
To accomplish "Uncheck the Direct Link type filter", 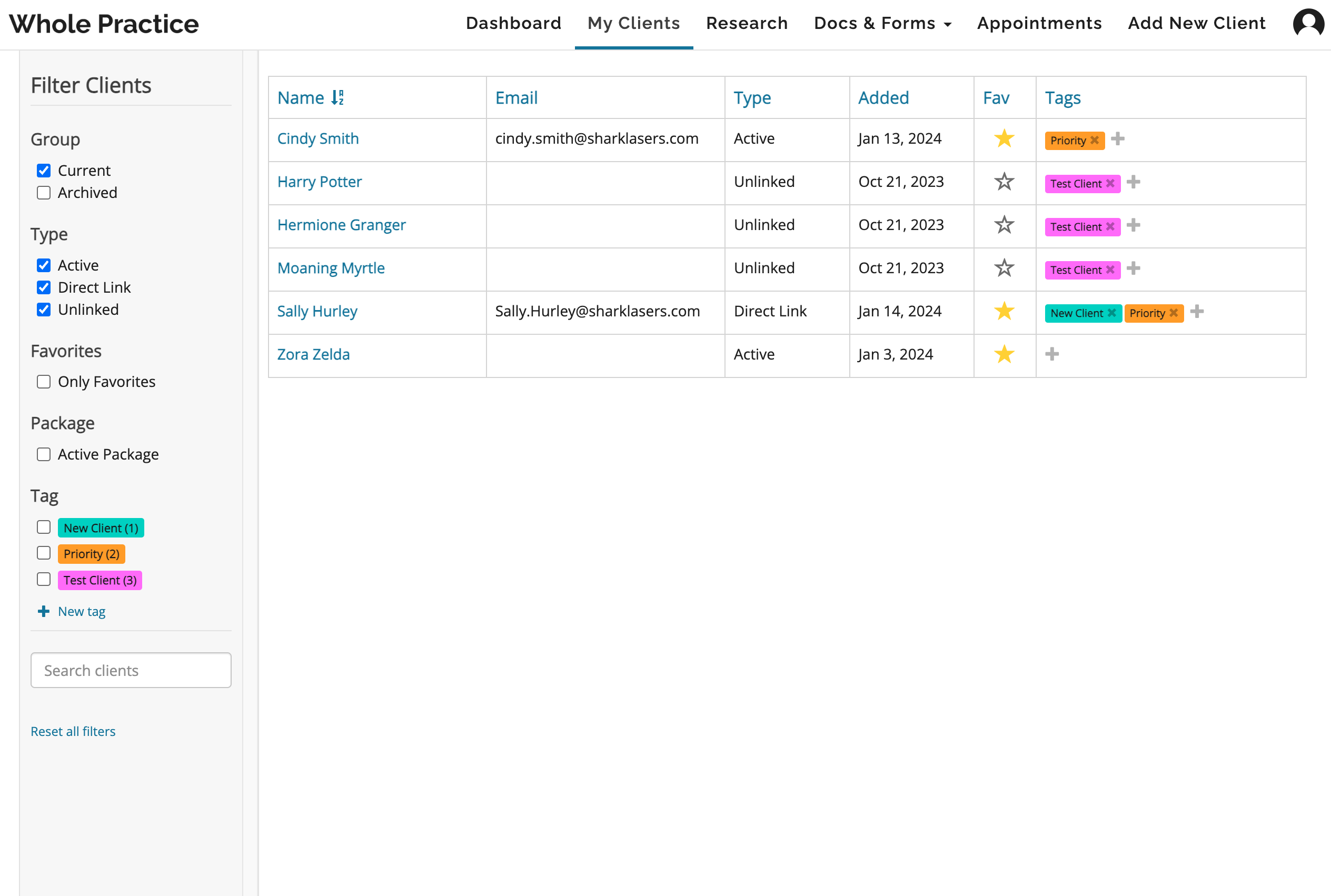I will 43,287.
